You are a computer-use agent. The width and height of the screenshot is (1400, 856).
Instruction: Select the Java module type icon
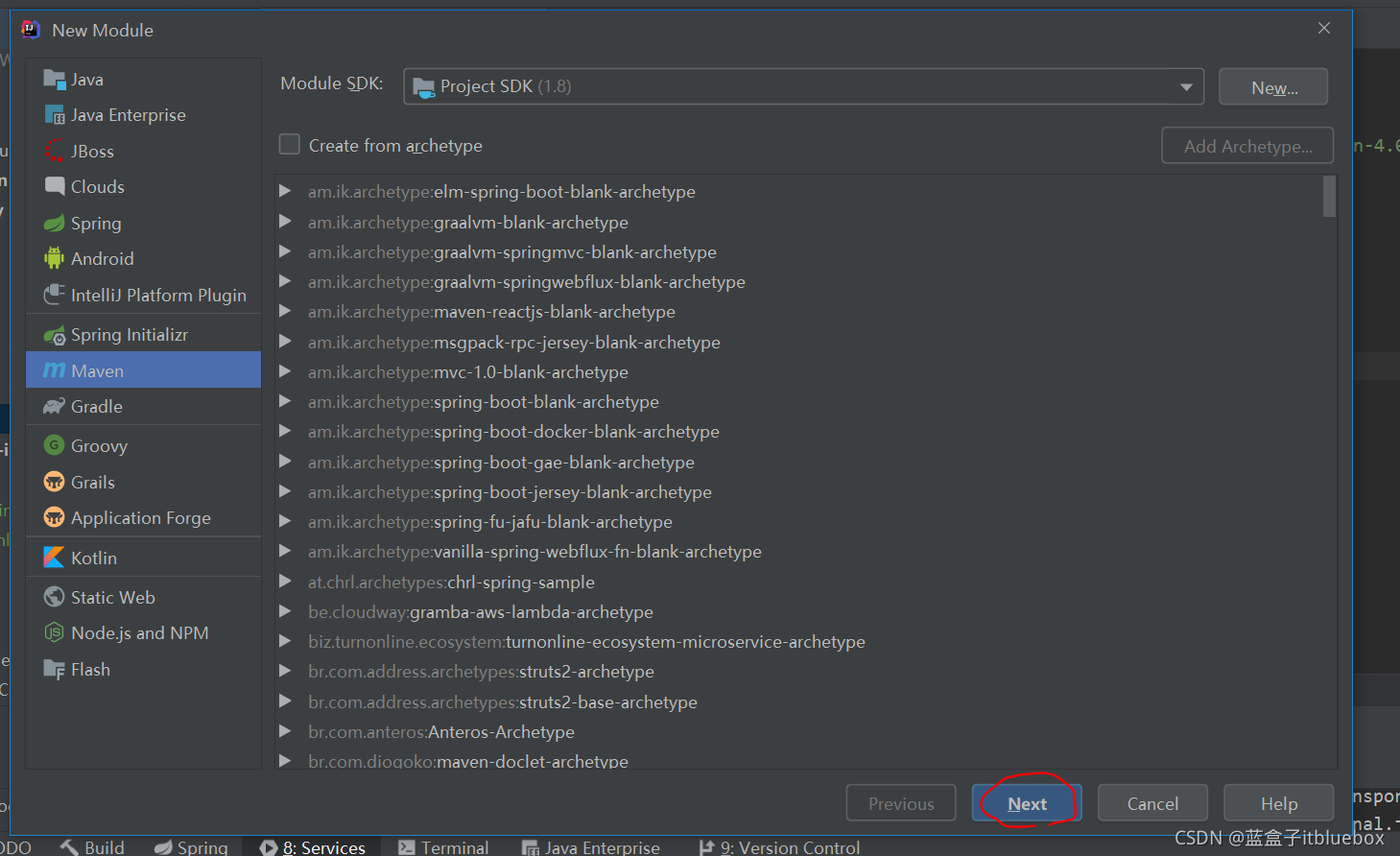tap(55, 80)
